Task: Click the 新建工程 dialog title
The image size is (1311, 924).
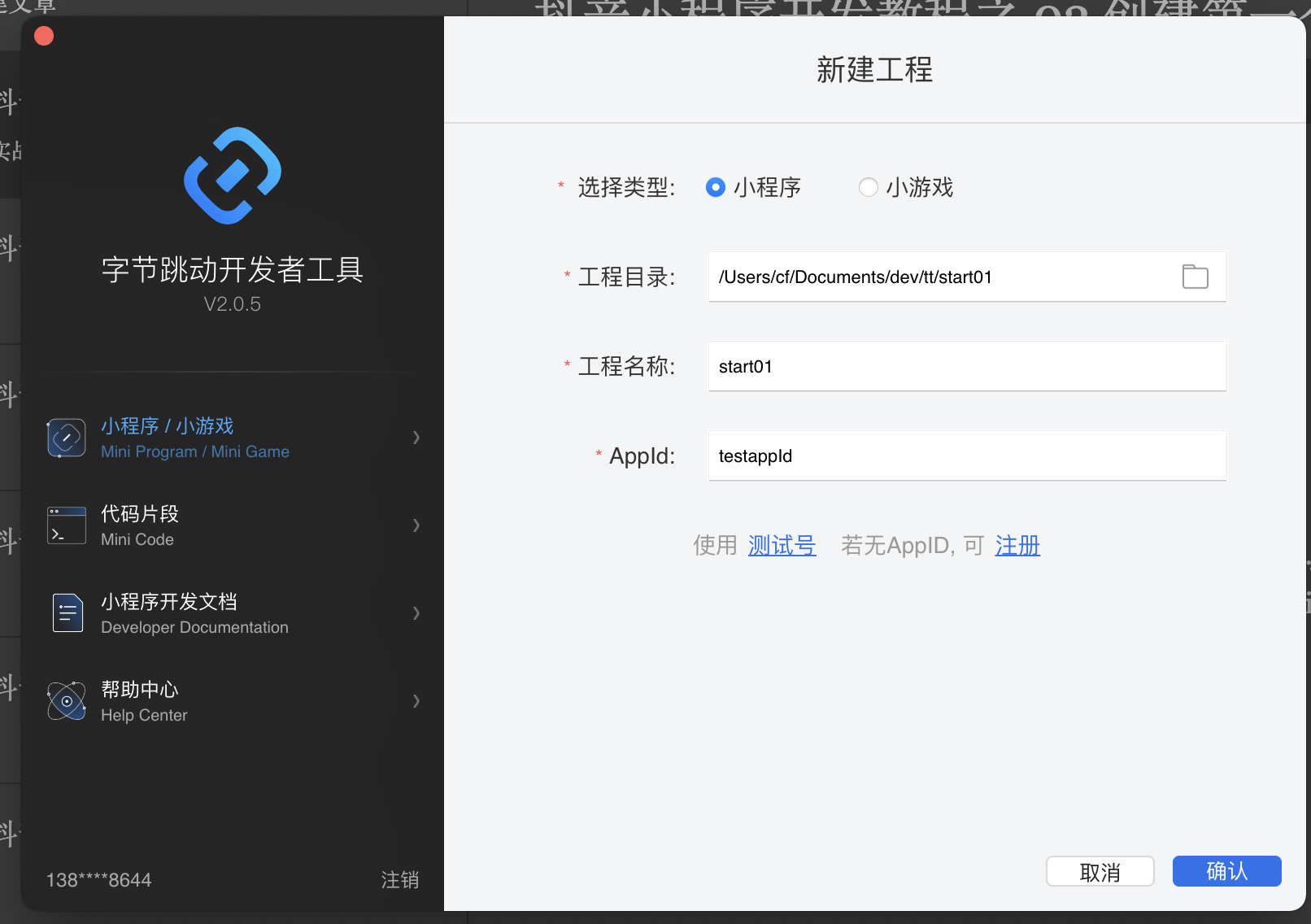Action: pyautogui.click(x=875, y=70)
